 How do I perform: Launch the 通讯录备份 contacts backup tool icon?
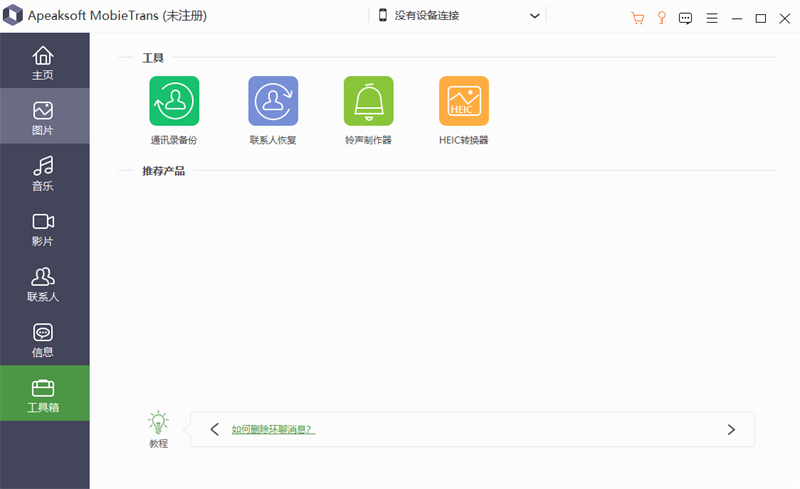point(174,101)
